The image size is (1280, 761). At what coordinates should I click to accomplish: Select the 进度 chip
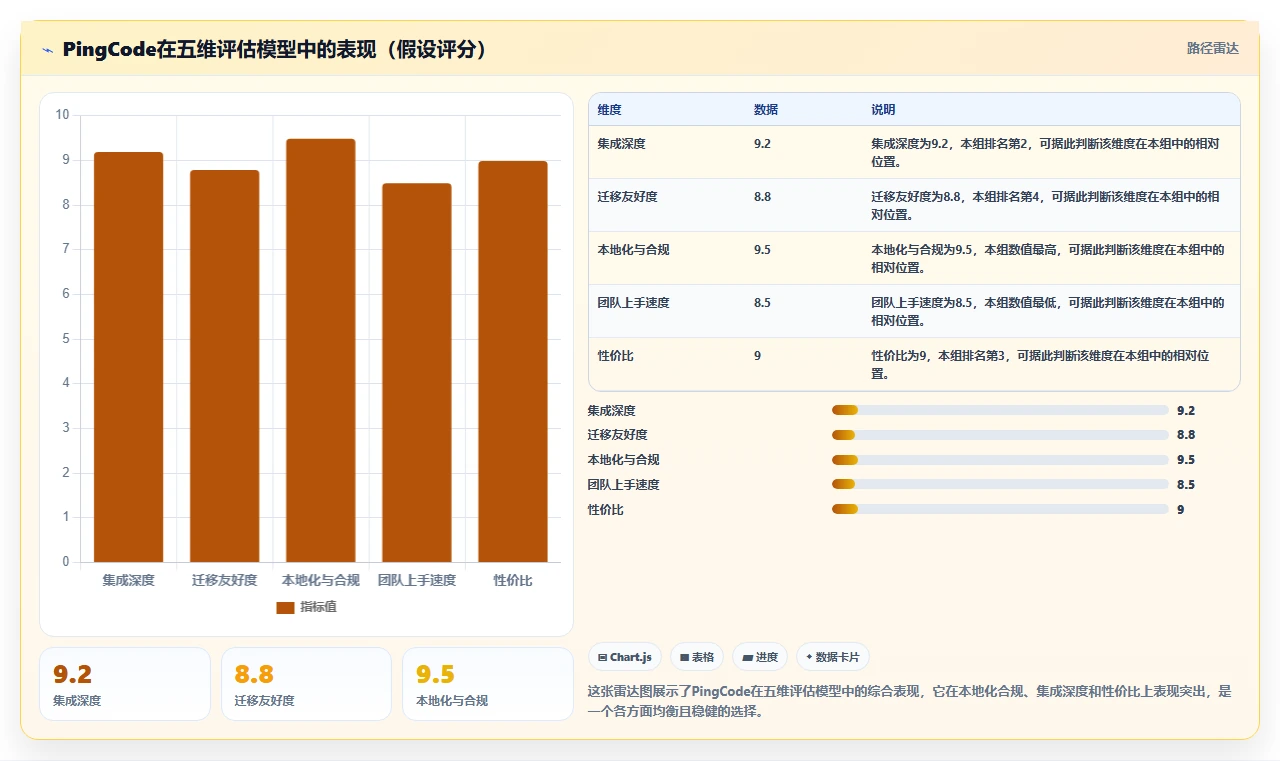click(x=760, y=657)
